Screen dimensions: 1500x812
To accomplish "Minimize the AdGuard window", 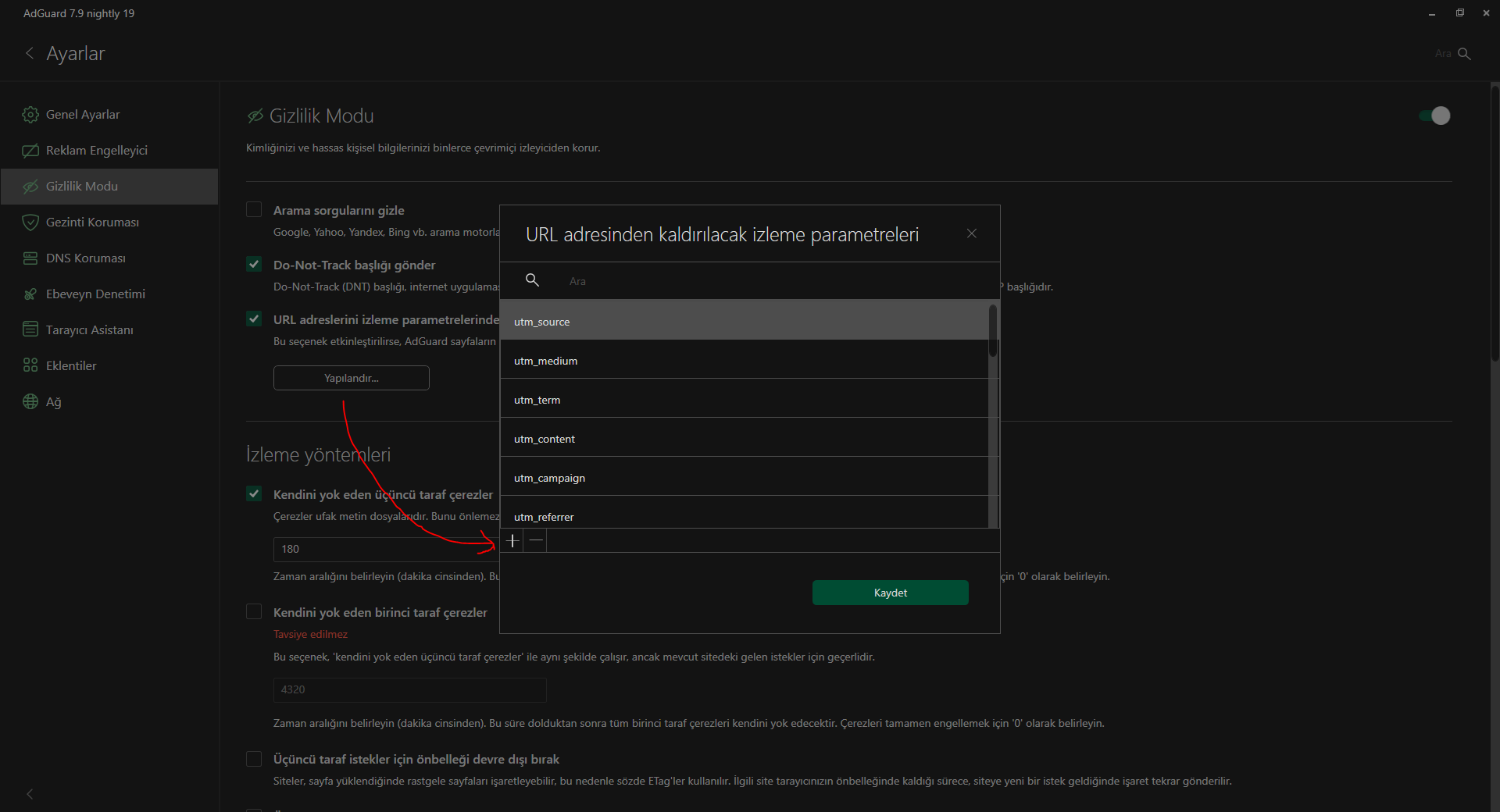I will coord(1432,13).
